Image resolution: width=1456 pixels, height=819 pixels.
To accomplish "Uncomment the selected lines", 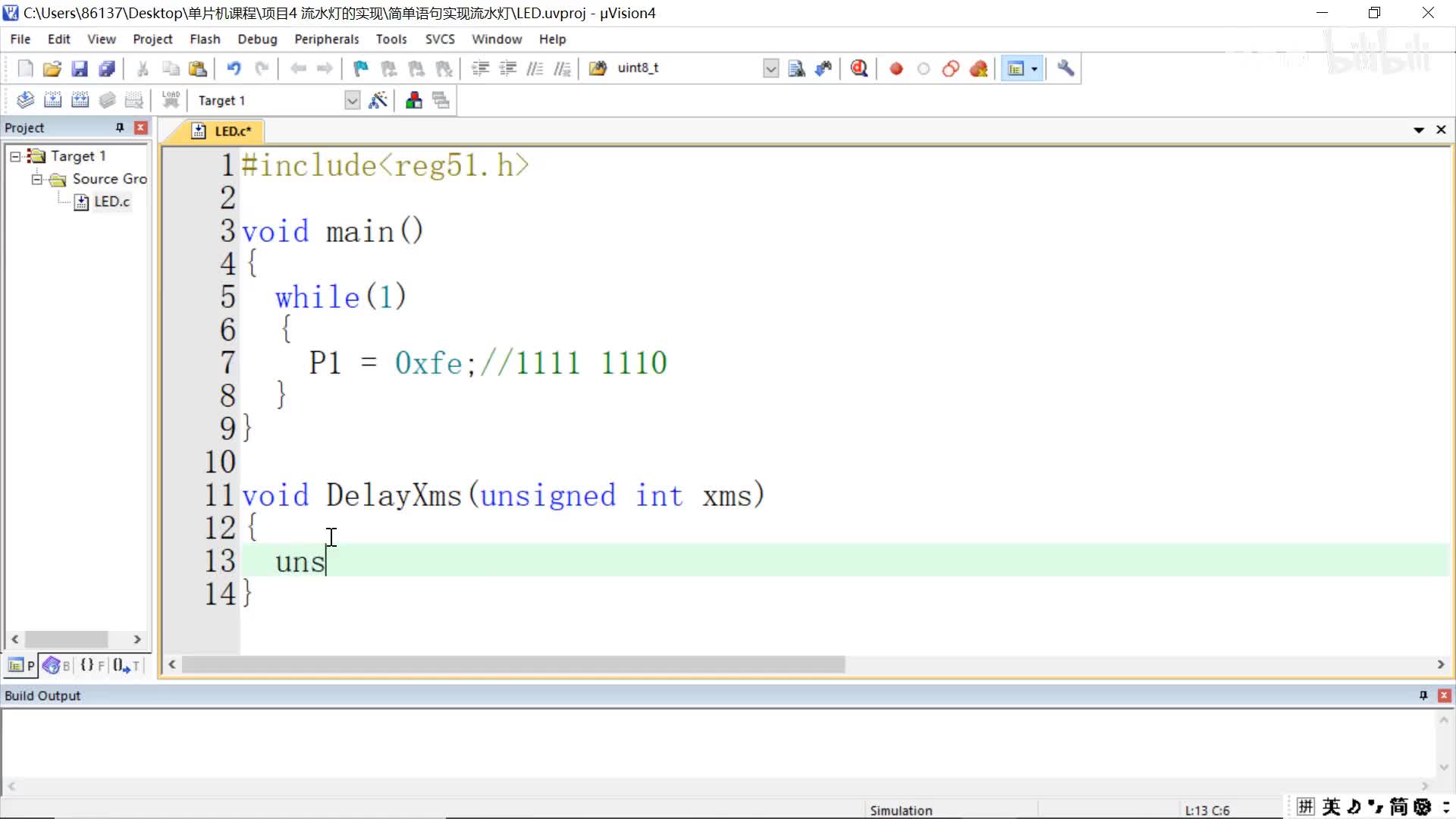I will tap(562, 68).
